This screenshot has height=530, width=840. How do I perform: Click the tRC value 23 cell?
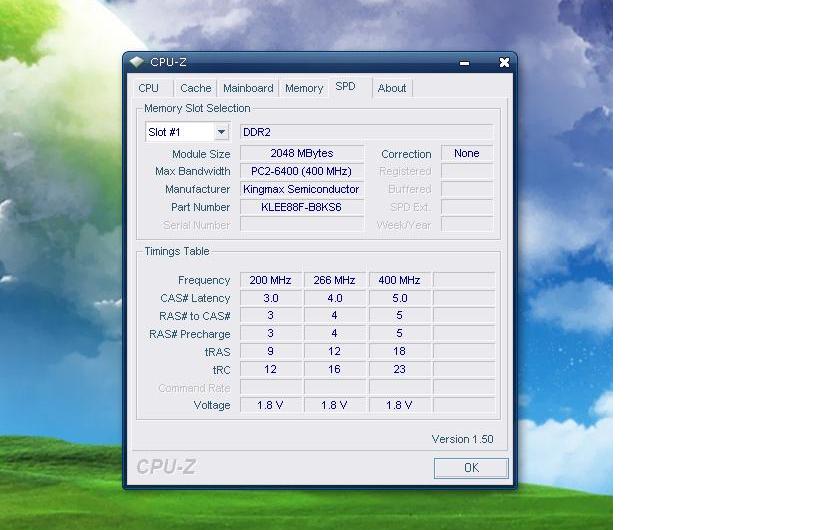tap(399, 370)
